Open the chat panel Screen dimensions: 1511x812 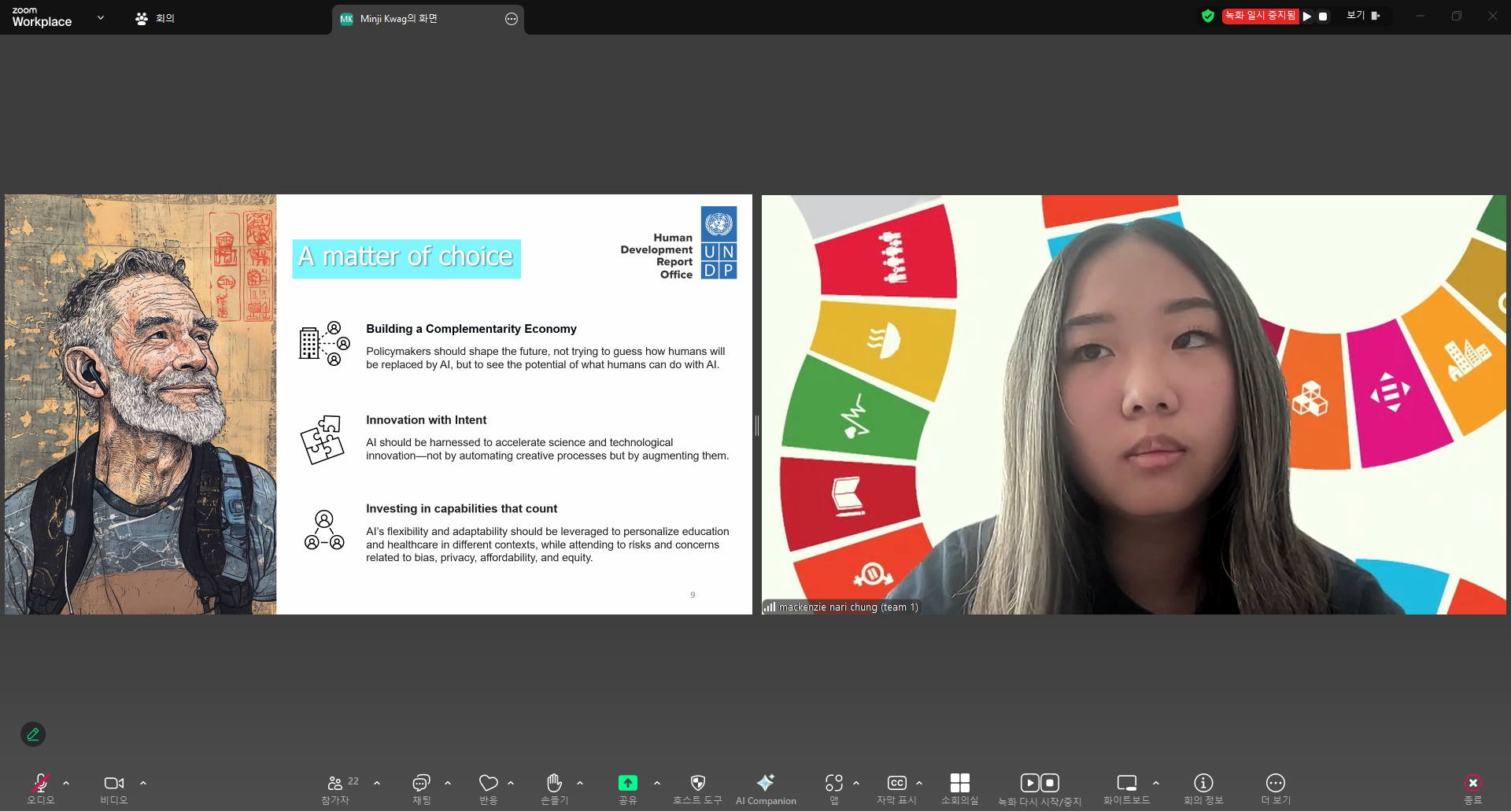tap(421, 784)
